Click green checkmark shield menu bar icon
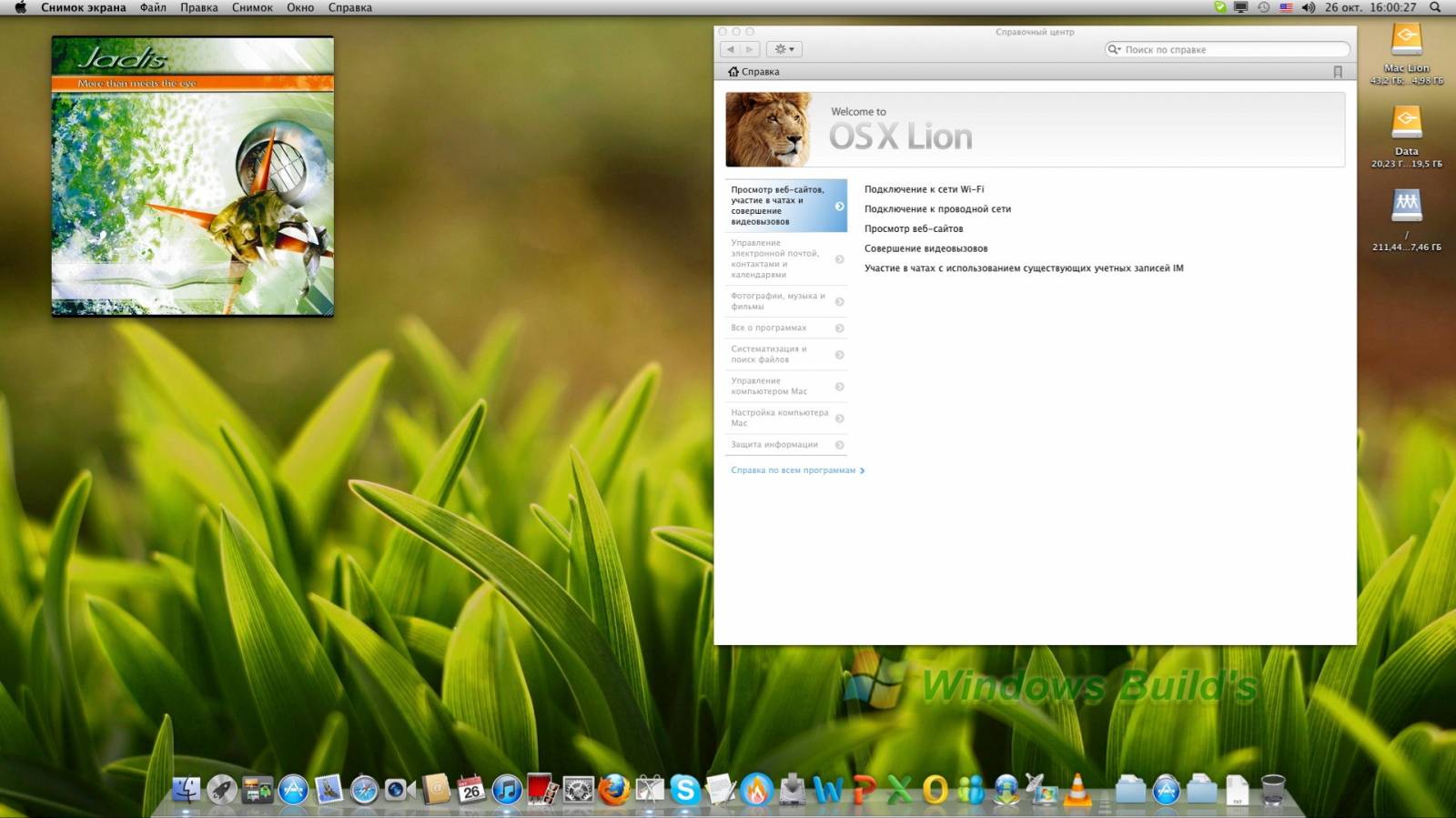1456x818 pixels. tap(1219, 7)
